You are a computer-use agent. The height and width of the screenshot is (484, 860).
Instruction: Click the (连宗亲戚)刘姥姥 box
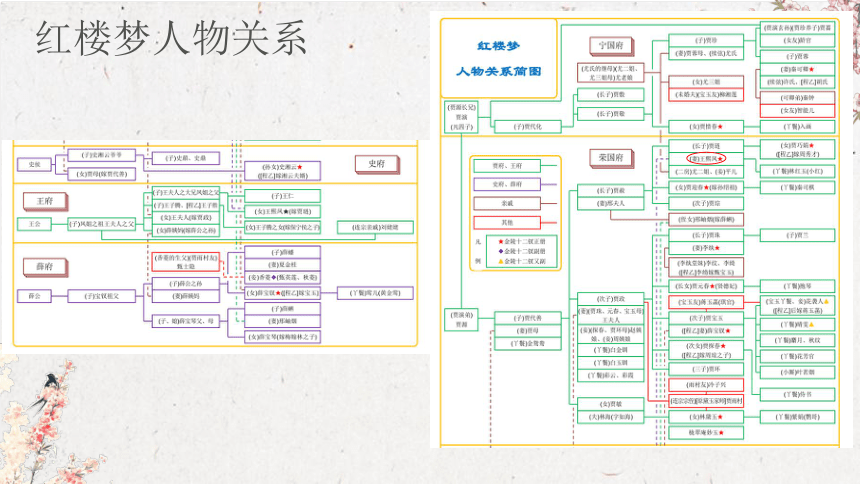(x=375, y=227)
